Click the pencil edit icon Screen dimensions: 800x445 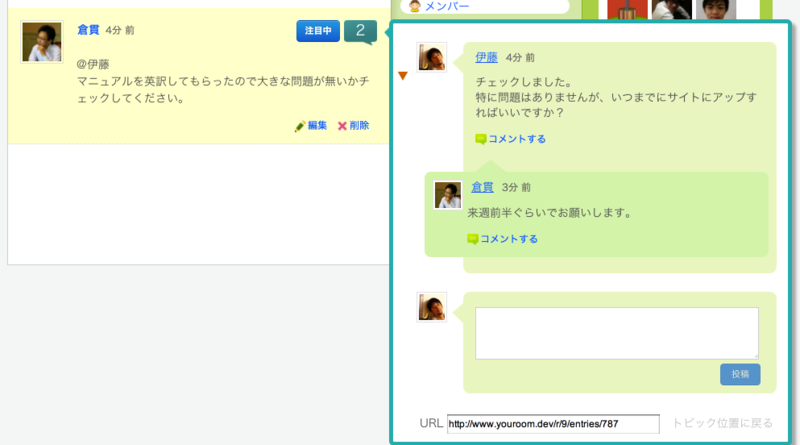coord(300,126)
